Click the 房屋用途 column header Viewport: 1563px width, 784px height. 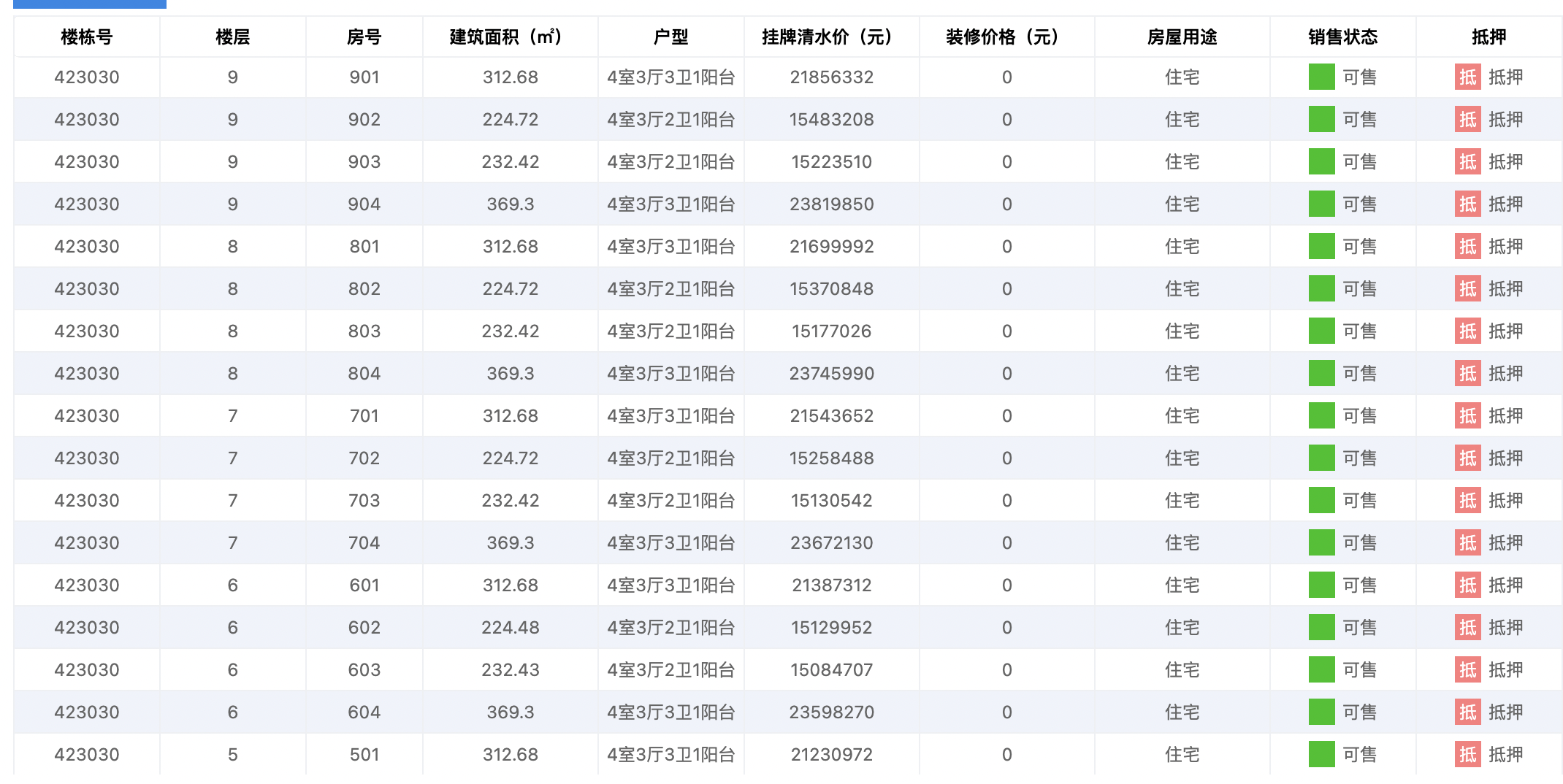1182,37
